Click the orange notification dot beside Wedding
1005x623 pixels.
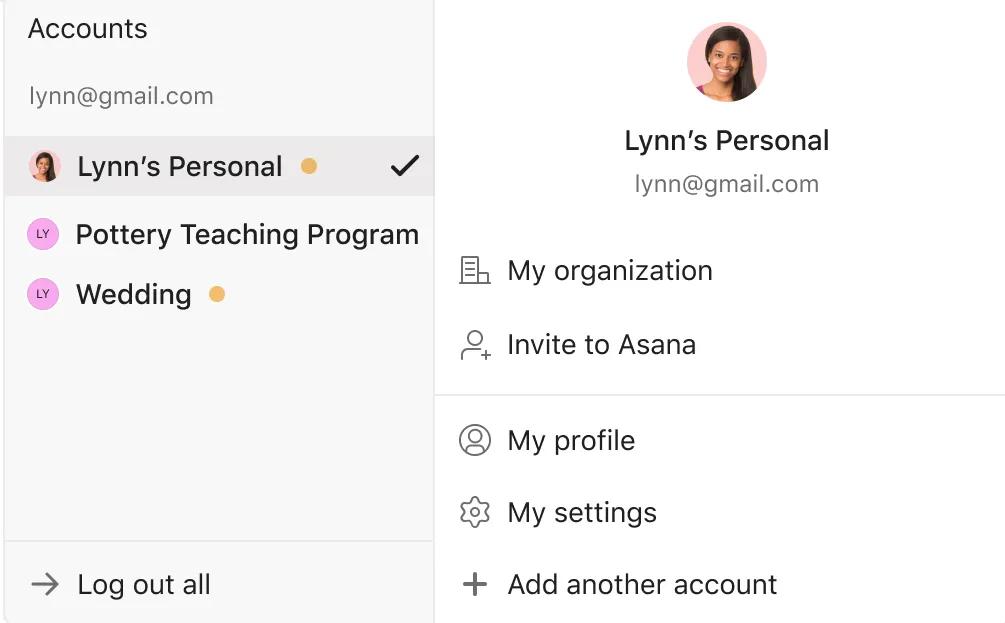coord(216,294)
